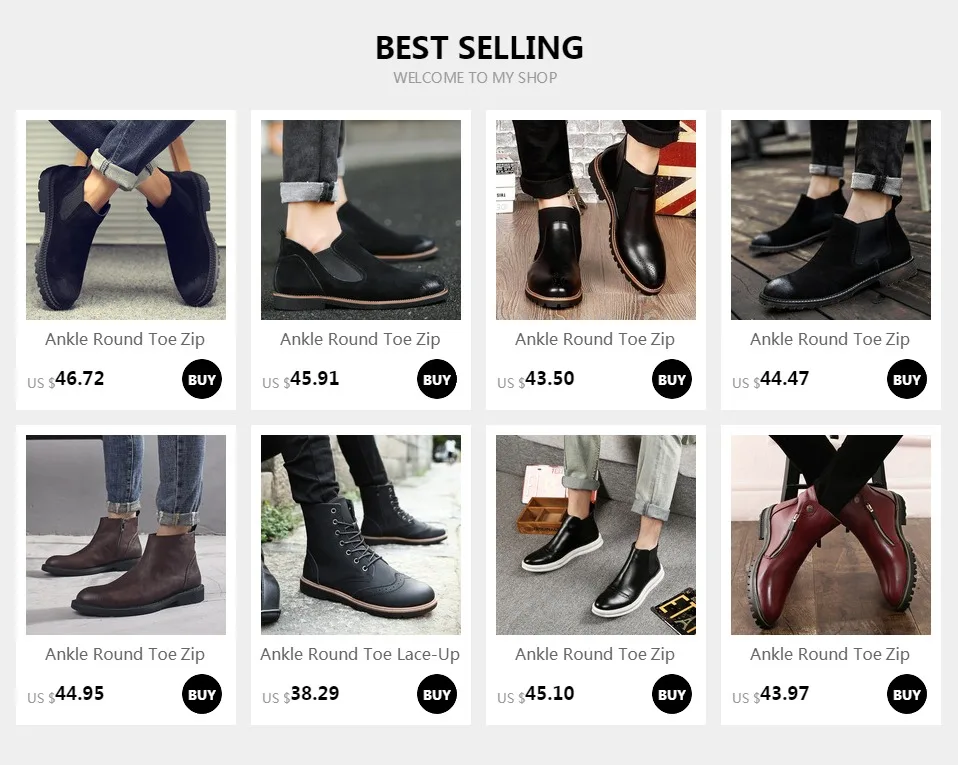Click BUY button for the $45.10 boots

(x=671, y=694)
